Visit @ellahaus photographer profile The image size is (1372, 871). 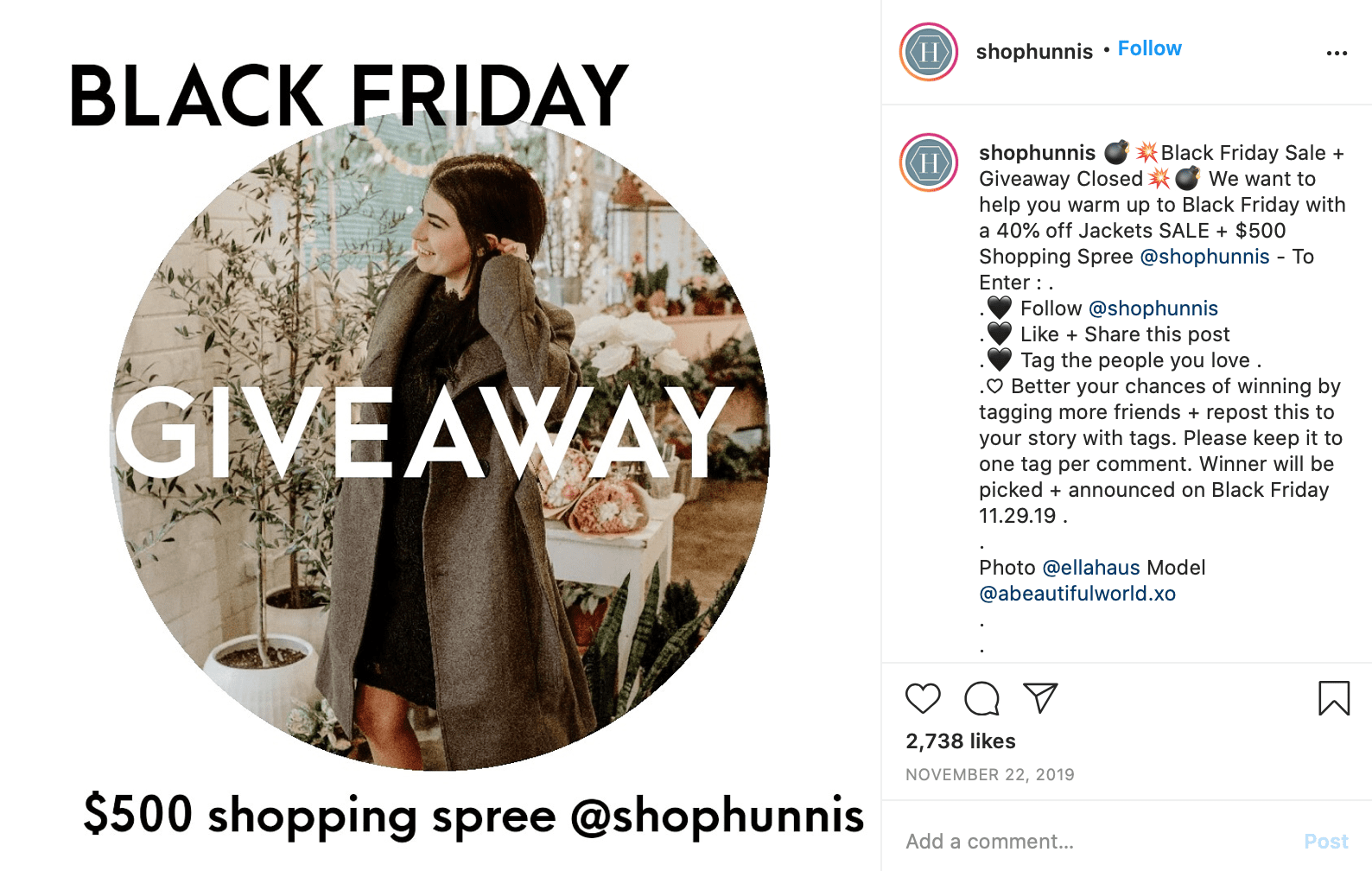1091,568
